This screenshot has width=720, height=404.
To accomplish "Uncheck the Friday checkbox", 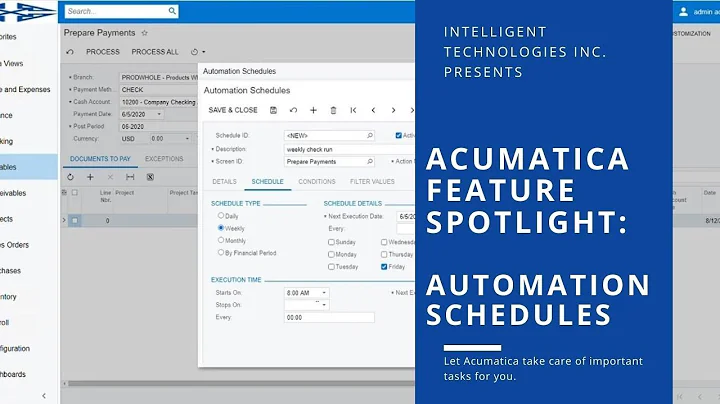I will tap(384, 267).
